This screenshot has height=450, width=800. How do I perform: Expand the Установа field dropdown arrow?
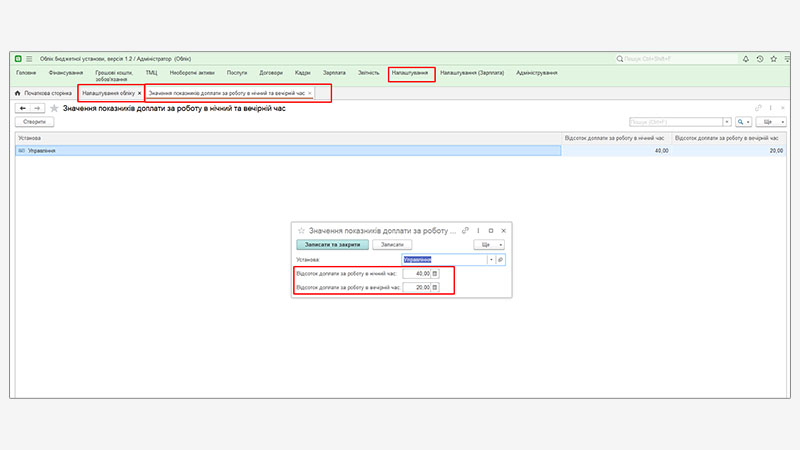[x=491, y=259]
